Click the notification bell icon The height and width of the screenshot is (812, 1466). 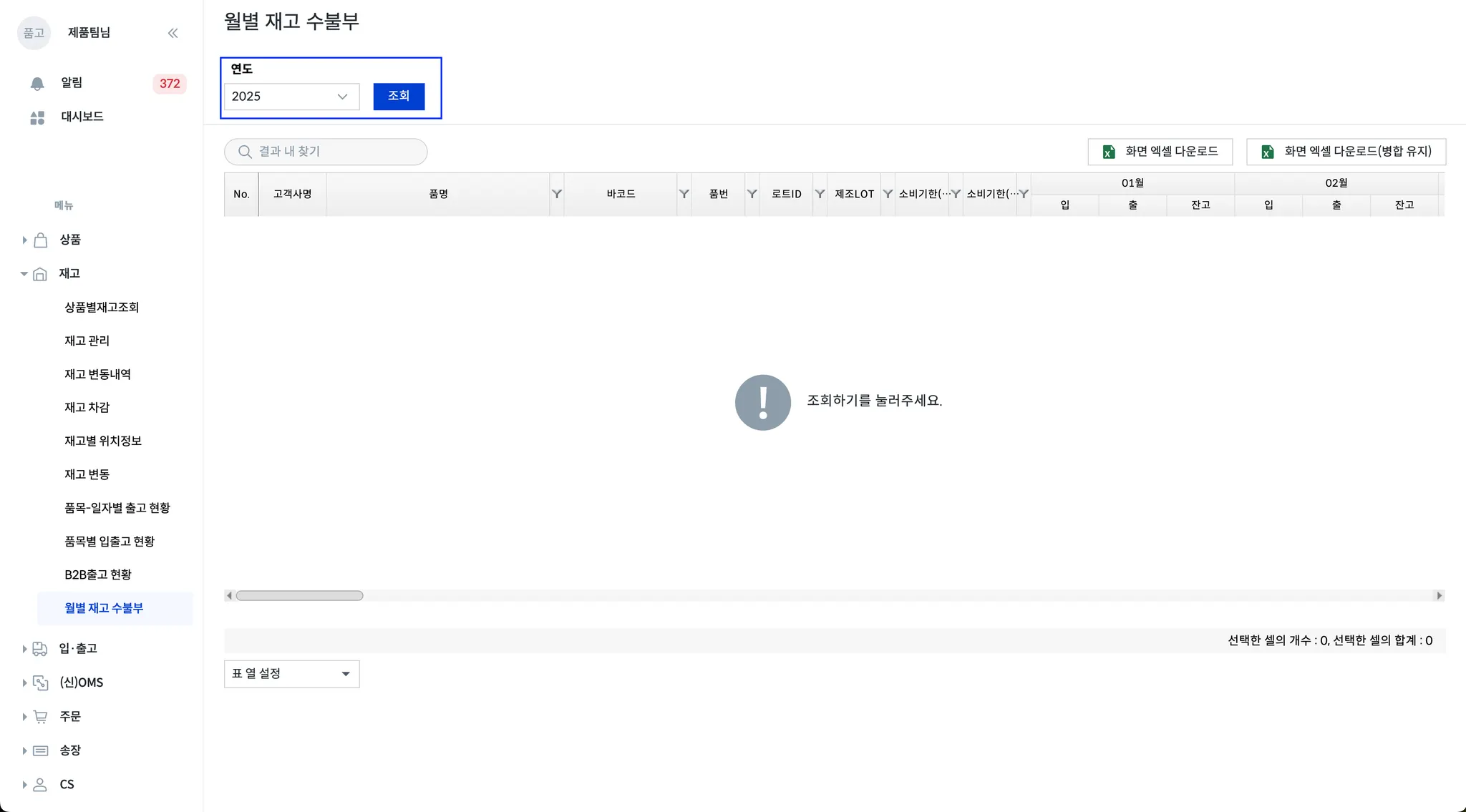click(37, 84)
